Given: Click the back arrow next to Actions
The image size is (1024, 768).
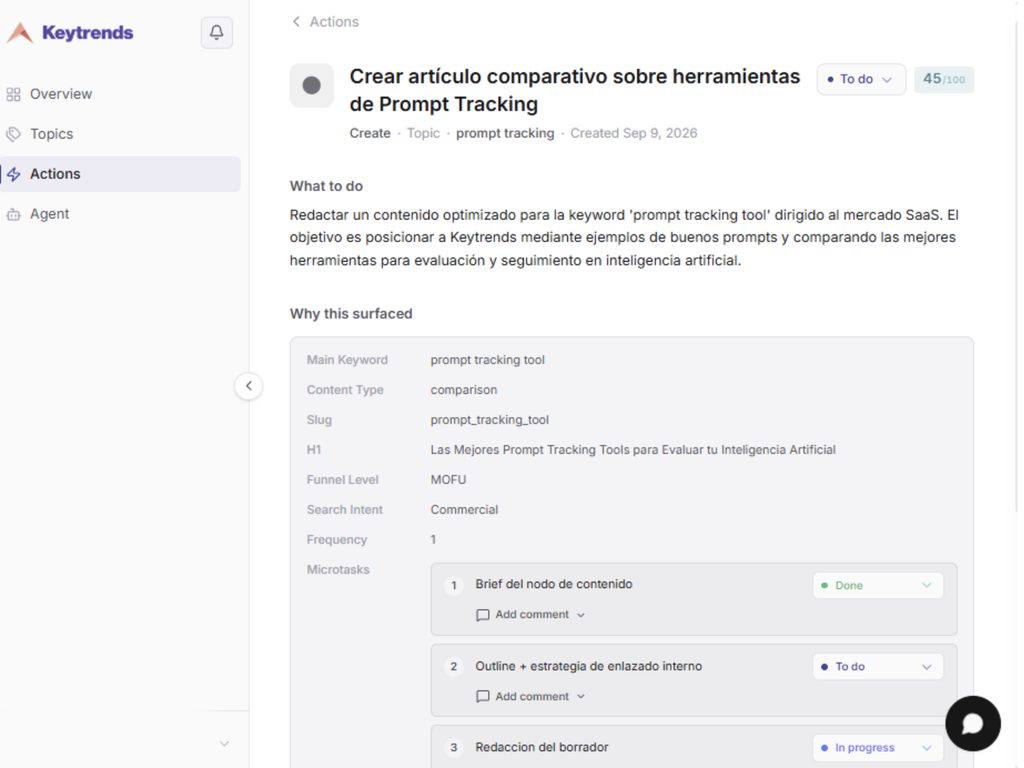Looking at the screenshot, I should click(x=296, y=22).
